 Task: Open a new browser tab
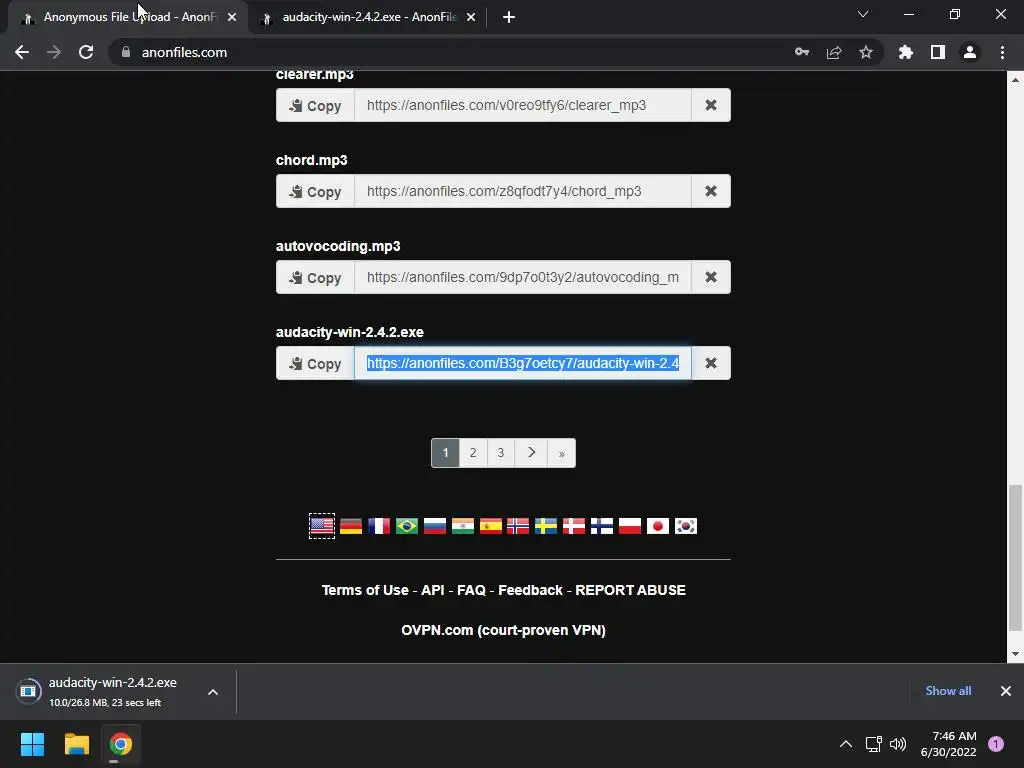(509, 18)
